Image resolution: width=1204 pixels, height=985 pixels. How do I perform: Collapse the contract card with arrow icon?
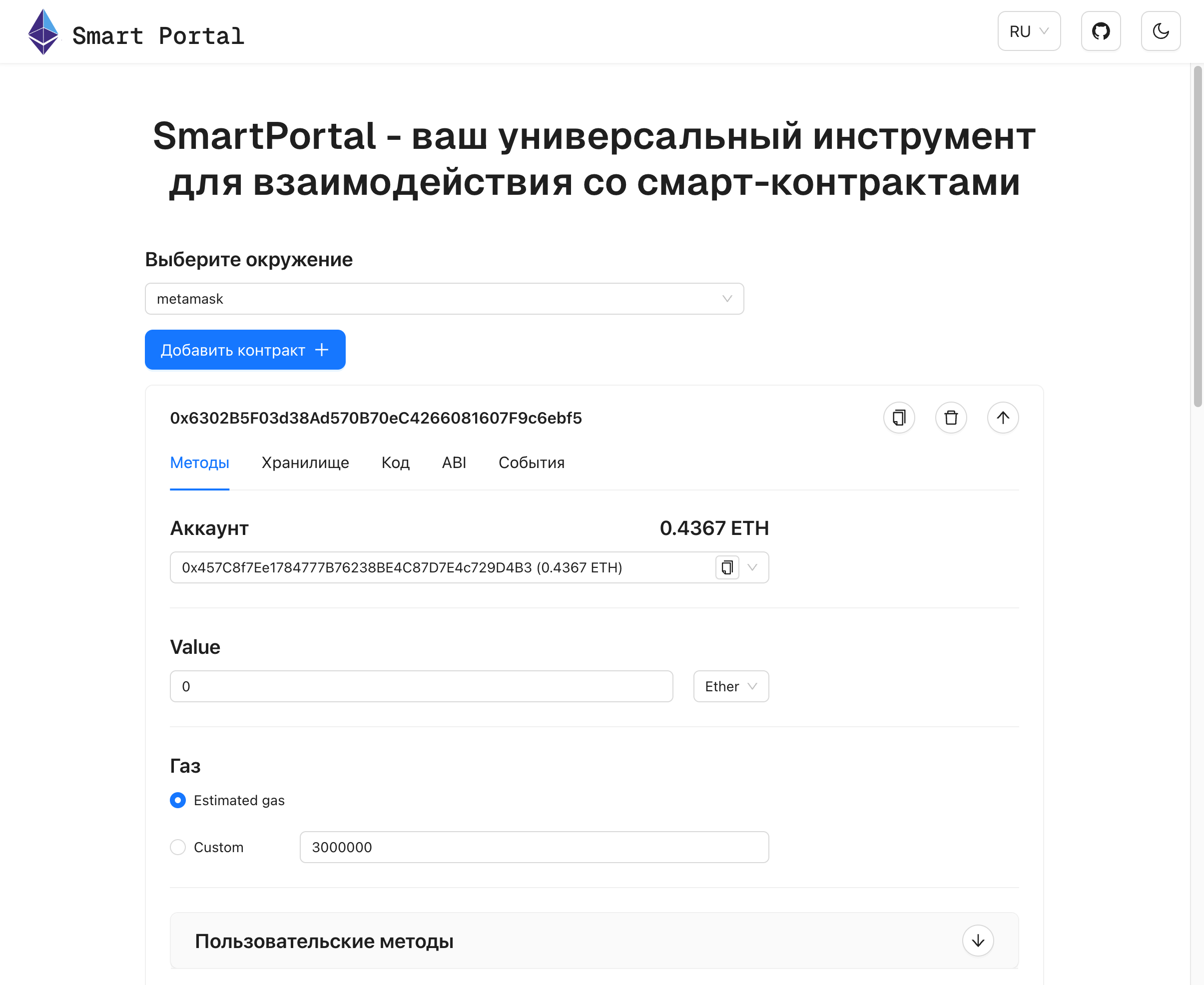point(1003,418)
